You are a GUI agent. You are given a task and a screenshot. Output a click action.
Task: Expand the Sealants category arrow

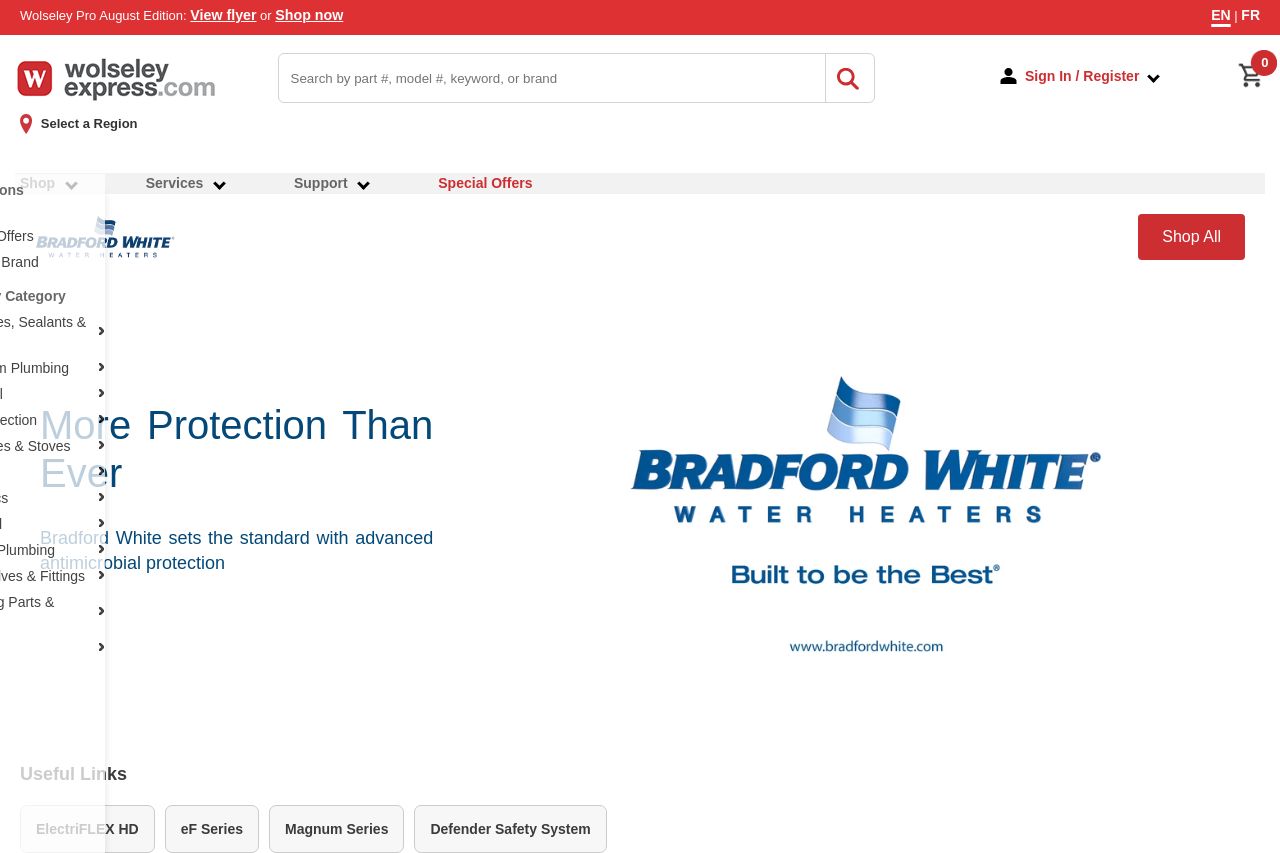click(101, 331)
